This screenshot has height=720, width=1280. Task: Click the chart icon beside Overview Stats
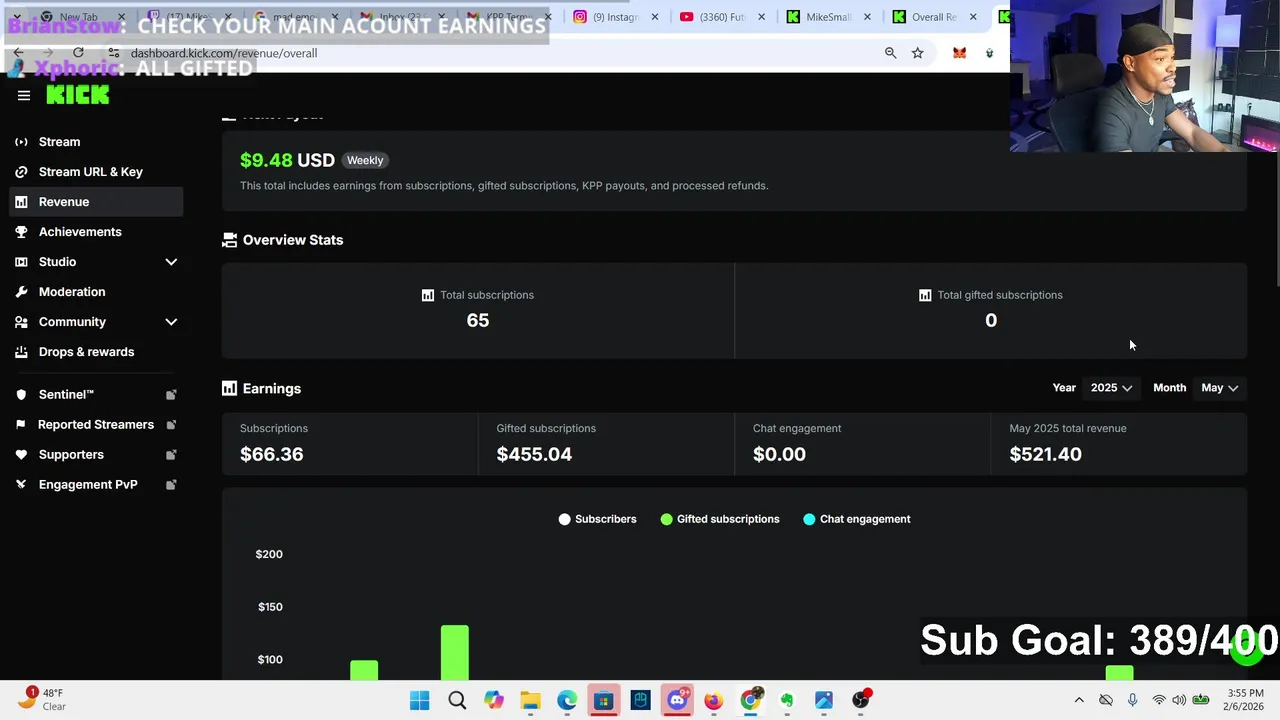tap(230, 240)
